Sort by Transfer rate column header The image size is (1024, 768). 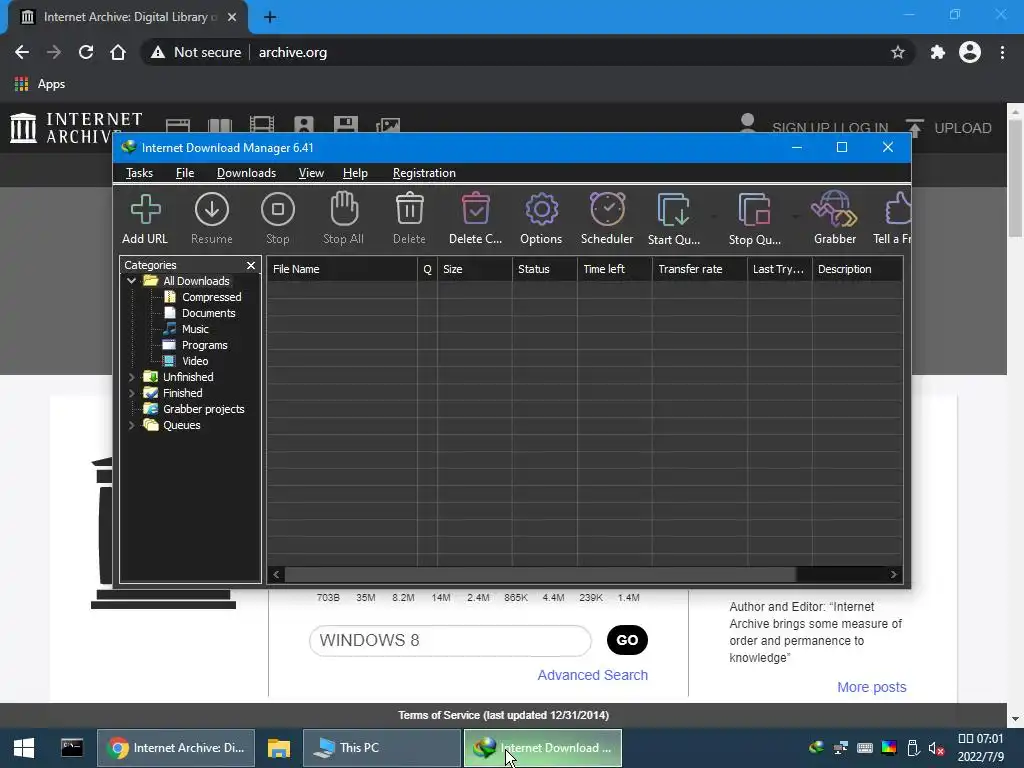(x=699, y=269)
